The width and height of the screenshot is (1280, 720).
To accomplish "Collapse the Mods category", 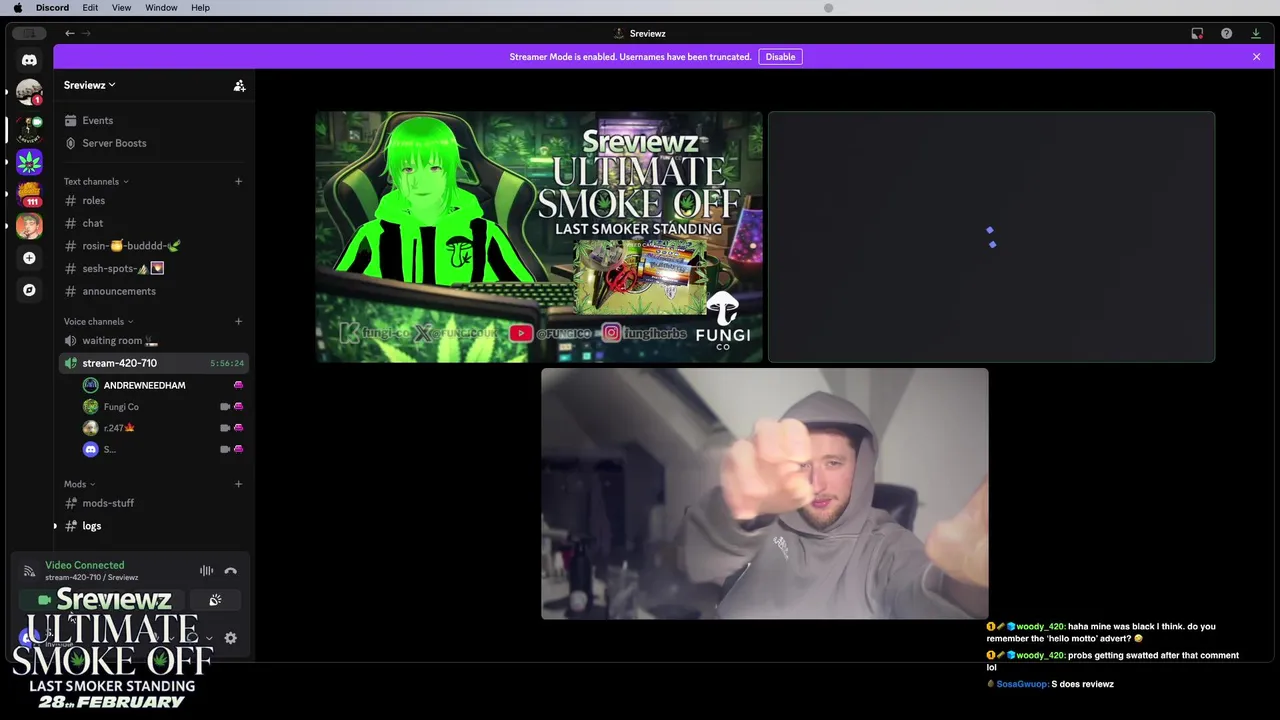I will [79, 484].
